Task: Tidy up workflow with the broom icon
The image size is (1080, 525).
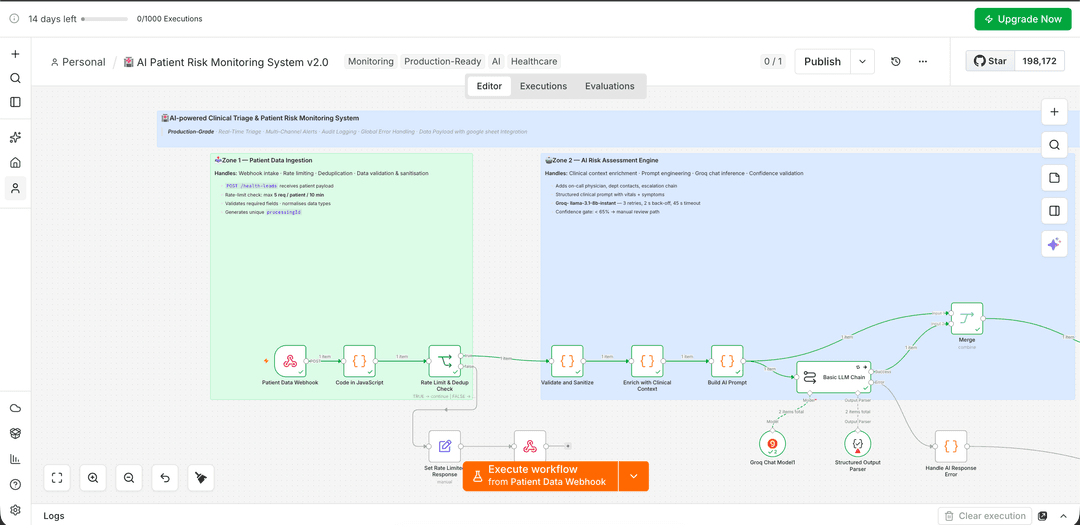Action: pos(200,477)
